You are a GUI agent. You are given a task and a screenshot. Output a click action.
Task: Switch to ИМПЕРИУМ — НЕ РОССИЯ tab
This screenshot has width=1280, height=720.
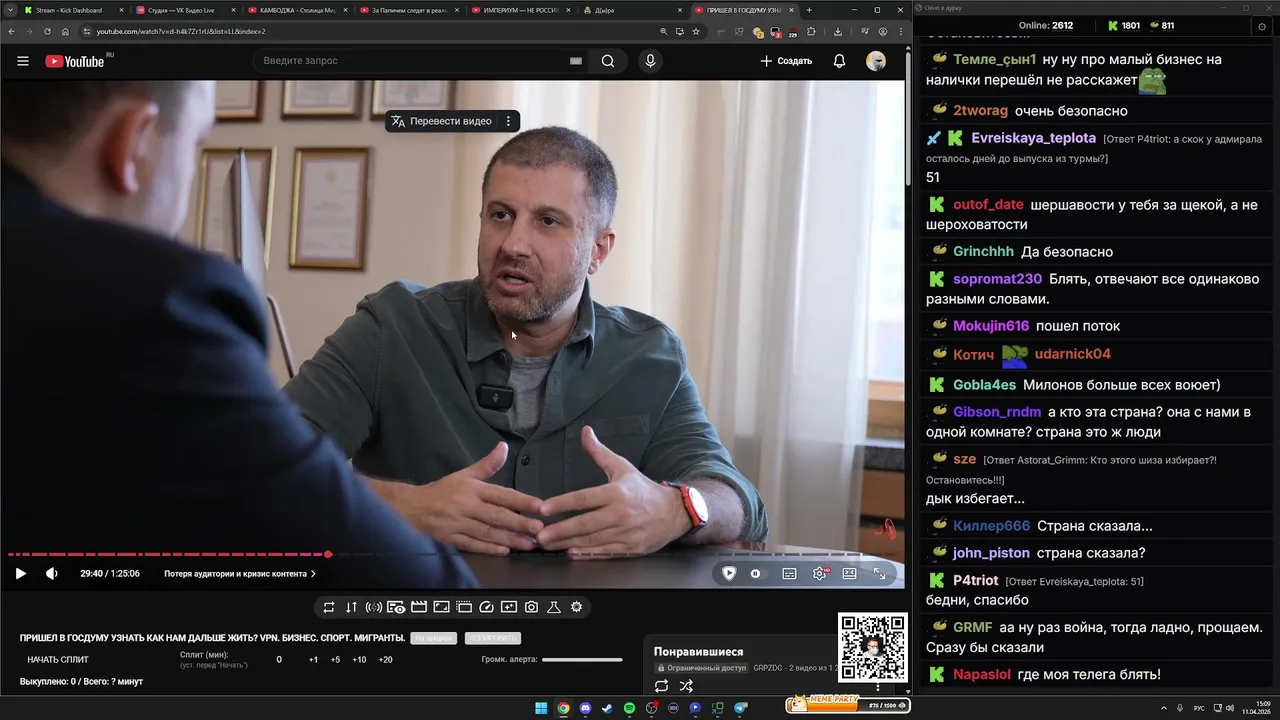pos(520,10)
